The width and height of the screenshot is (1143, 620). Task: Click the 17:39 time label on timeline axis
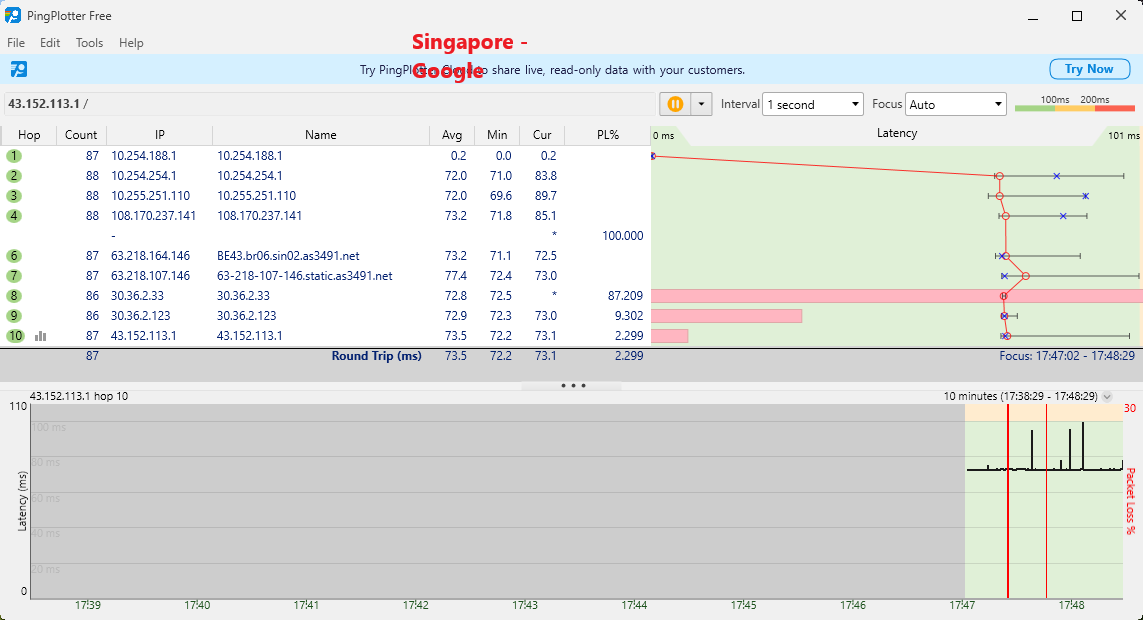click(x=87, y=605)
